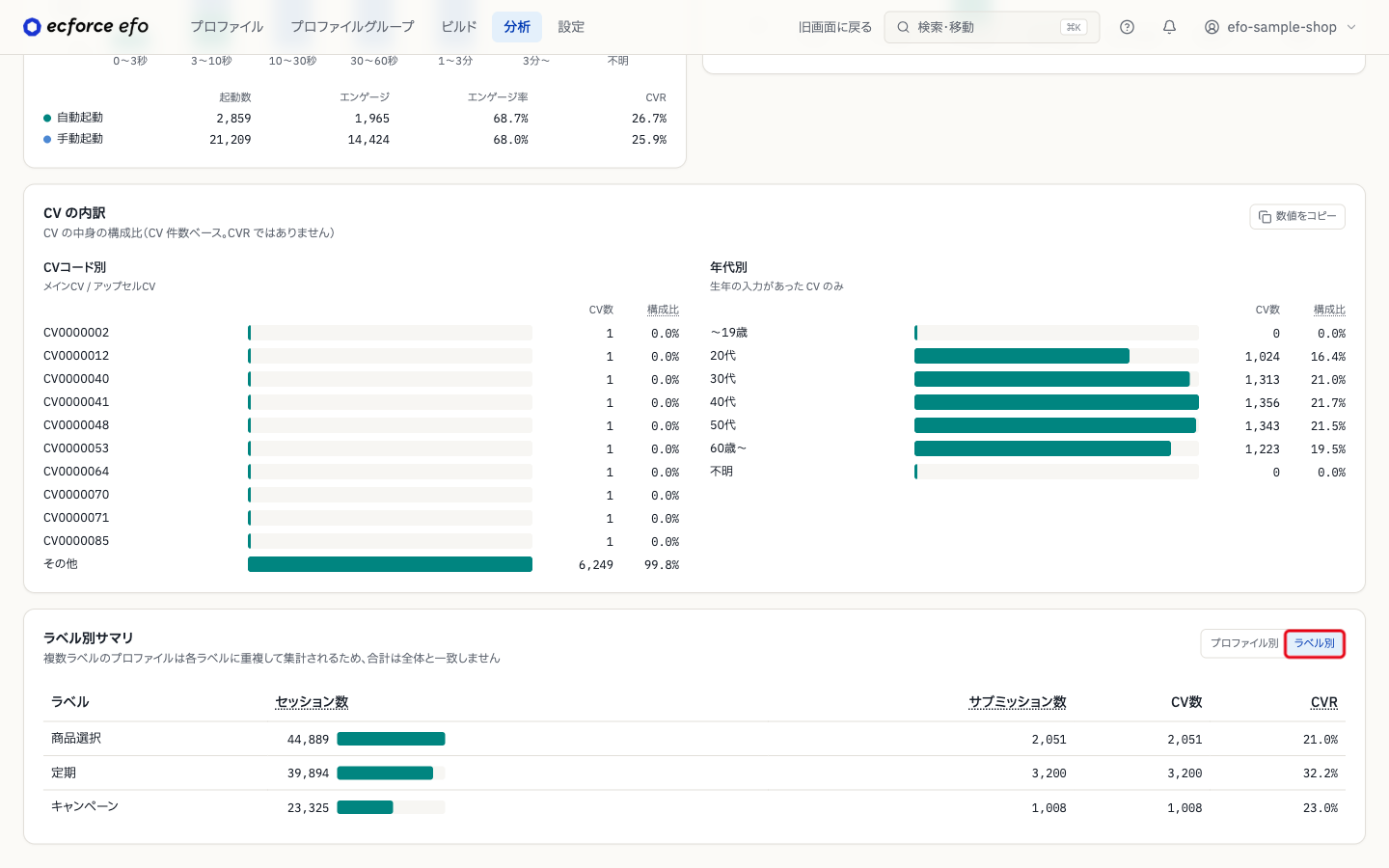
Task: Switch to the ビルド tab
Action: 459,27
